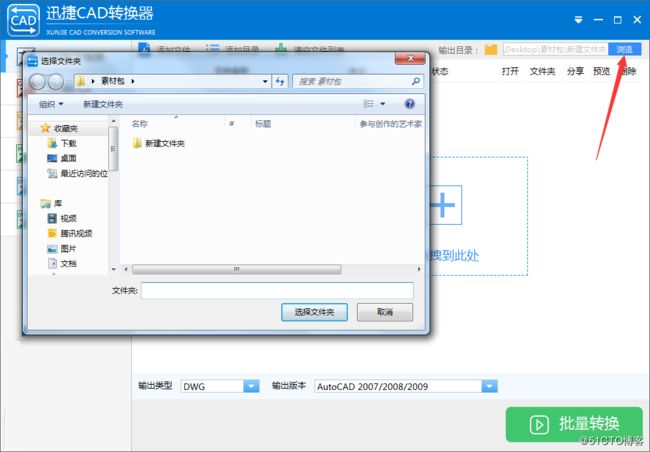Click the output directory folder icon

(x=491, y=50)
